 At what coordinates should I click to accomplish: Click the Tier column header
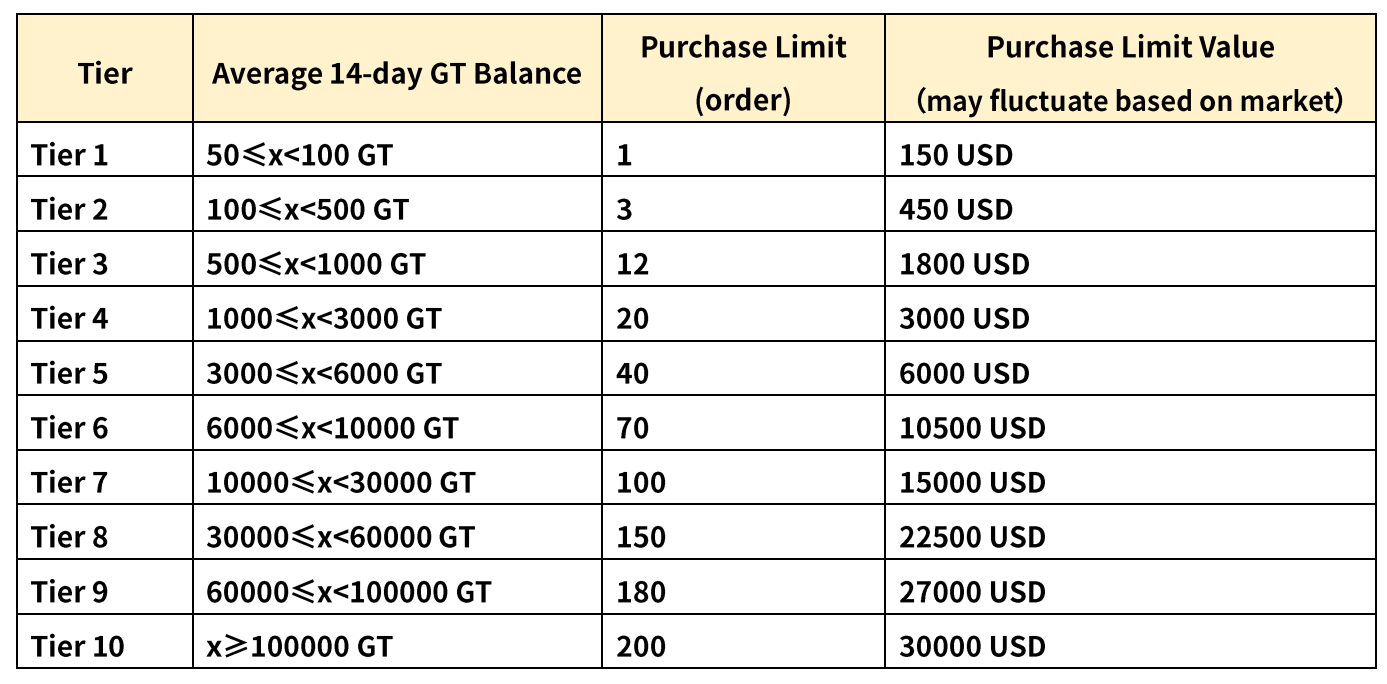coord(105,73)
